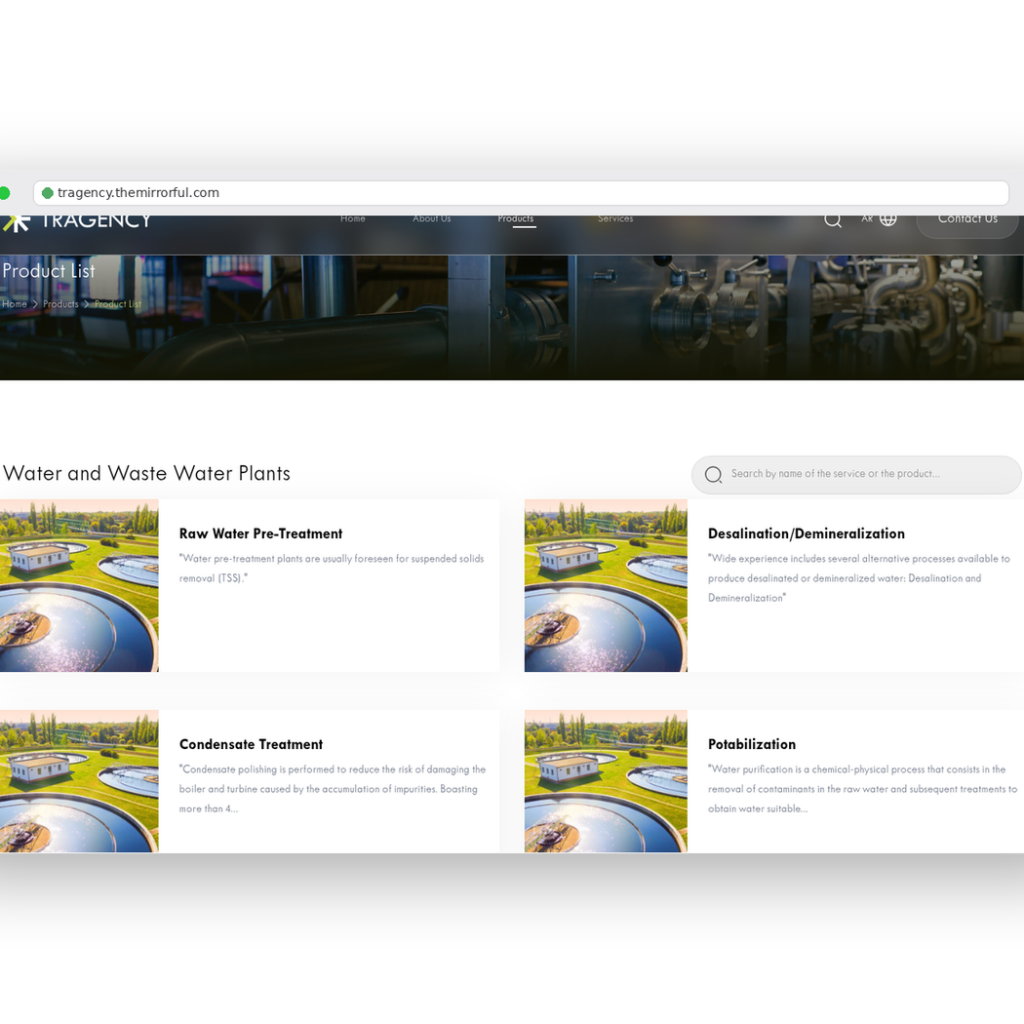Open the Raw Water Pre-Treatment thumbnail

point(79,585)
